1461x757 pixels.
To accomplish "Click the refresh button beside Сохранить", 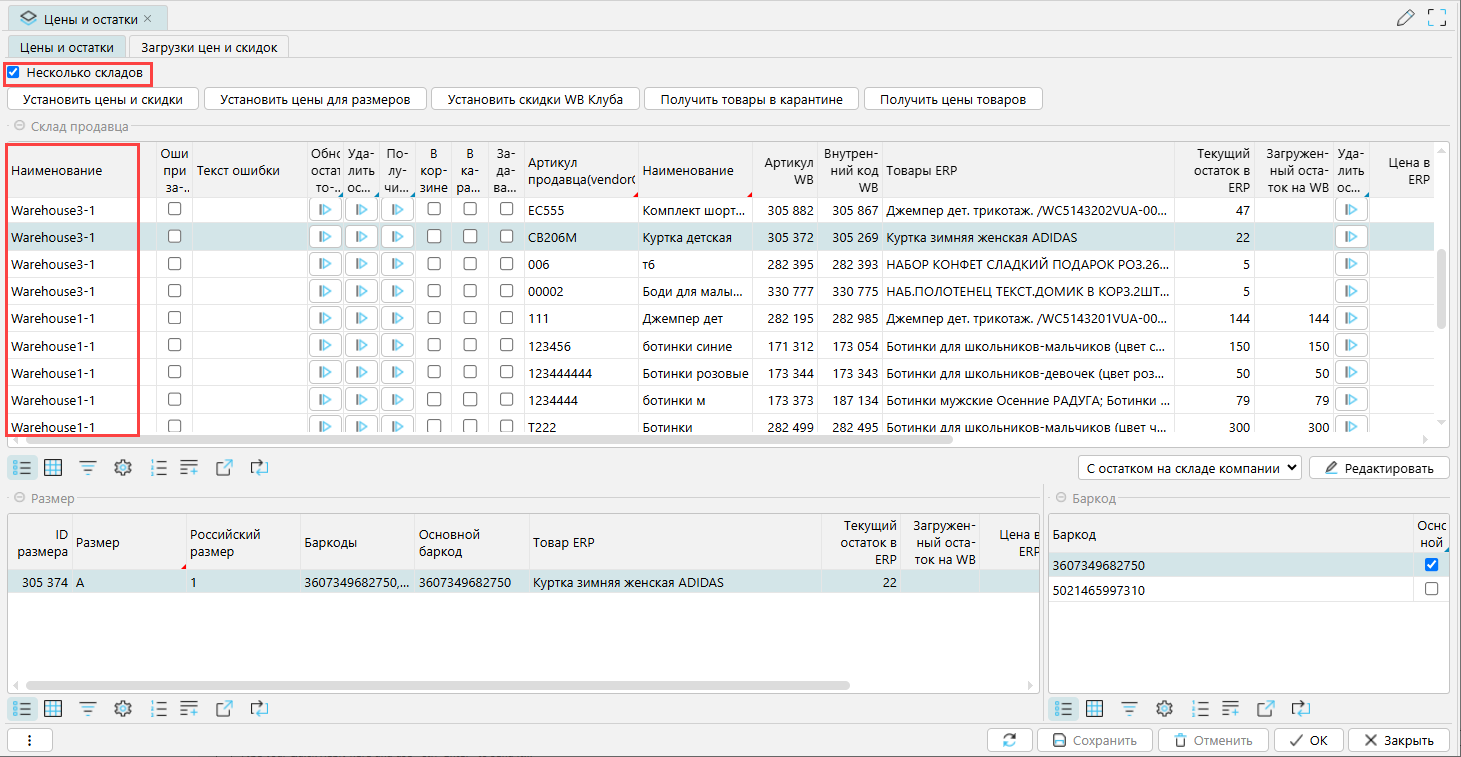I will [1010, 740].
